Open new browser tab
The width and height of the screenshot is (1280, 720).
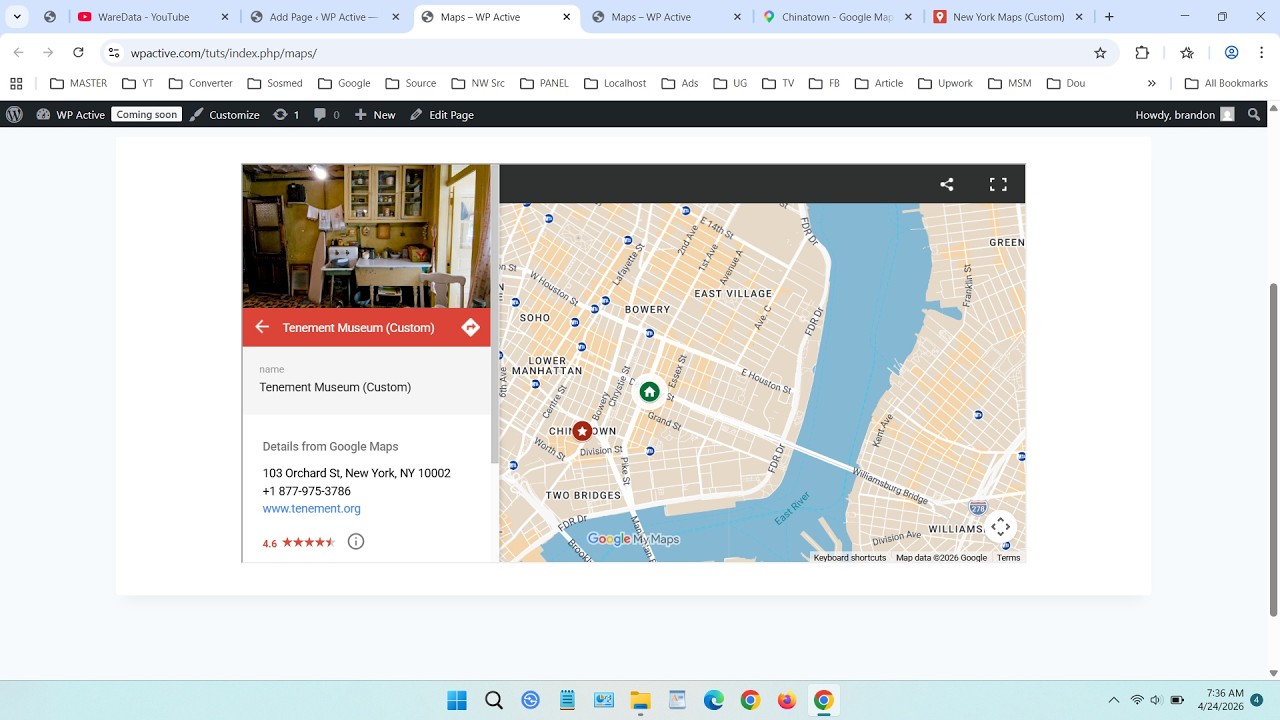(x=1109, y=17)
